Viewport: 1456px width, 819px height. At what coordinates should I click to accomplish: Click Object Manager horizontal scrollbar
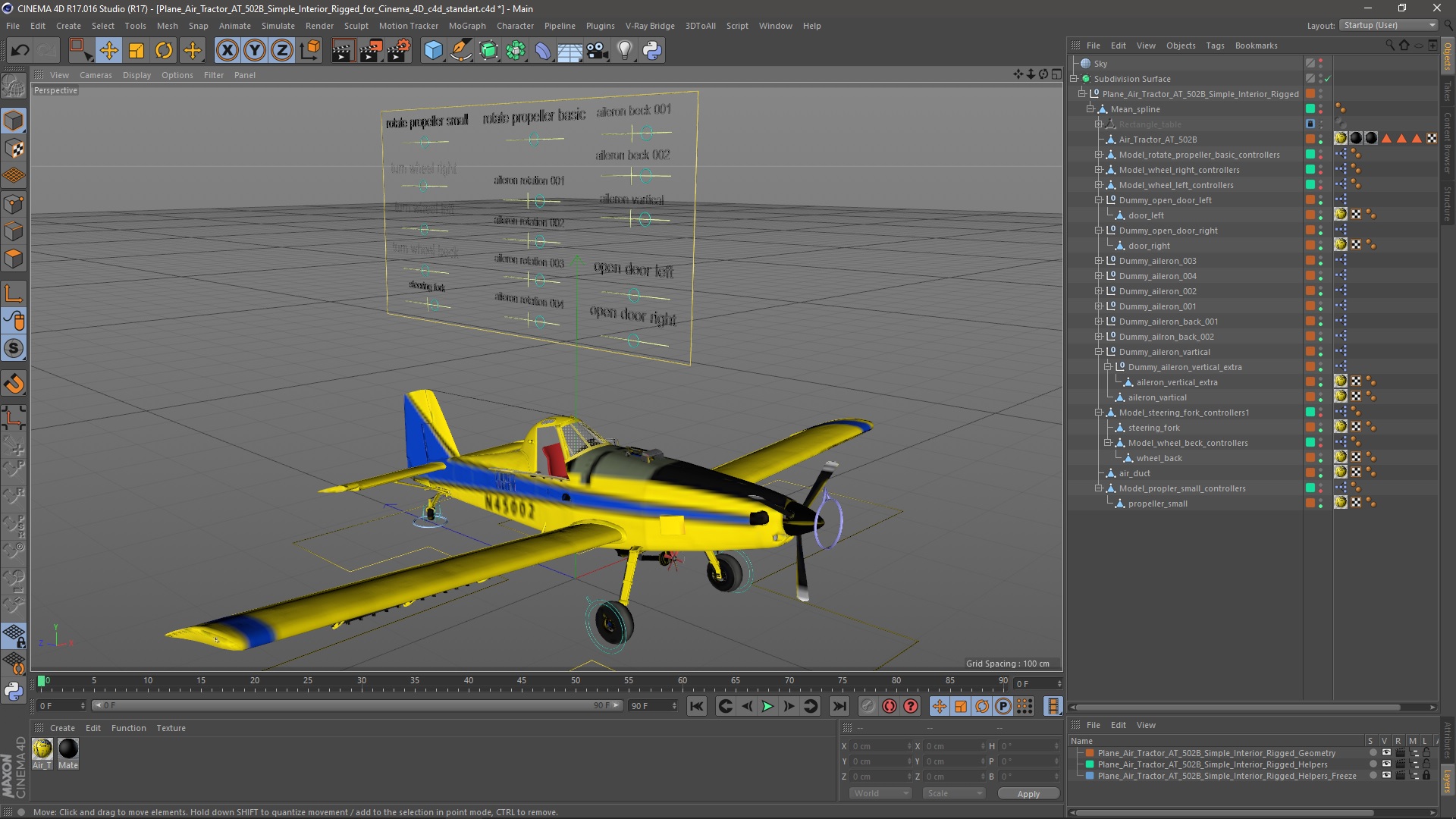click(1241, 708)
